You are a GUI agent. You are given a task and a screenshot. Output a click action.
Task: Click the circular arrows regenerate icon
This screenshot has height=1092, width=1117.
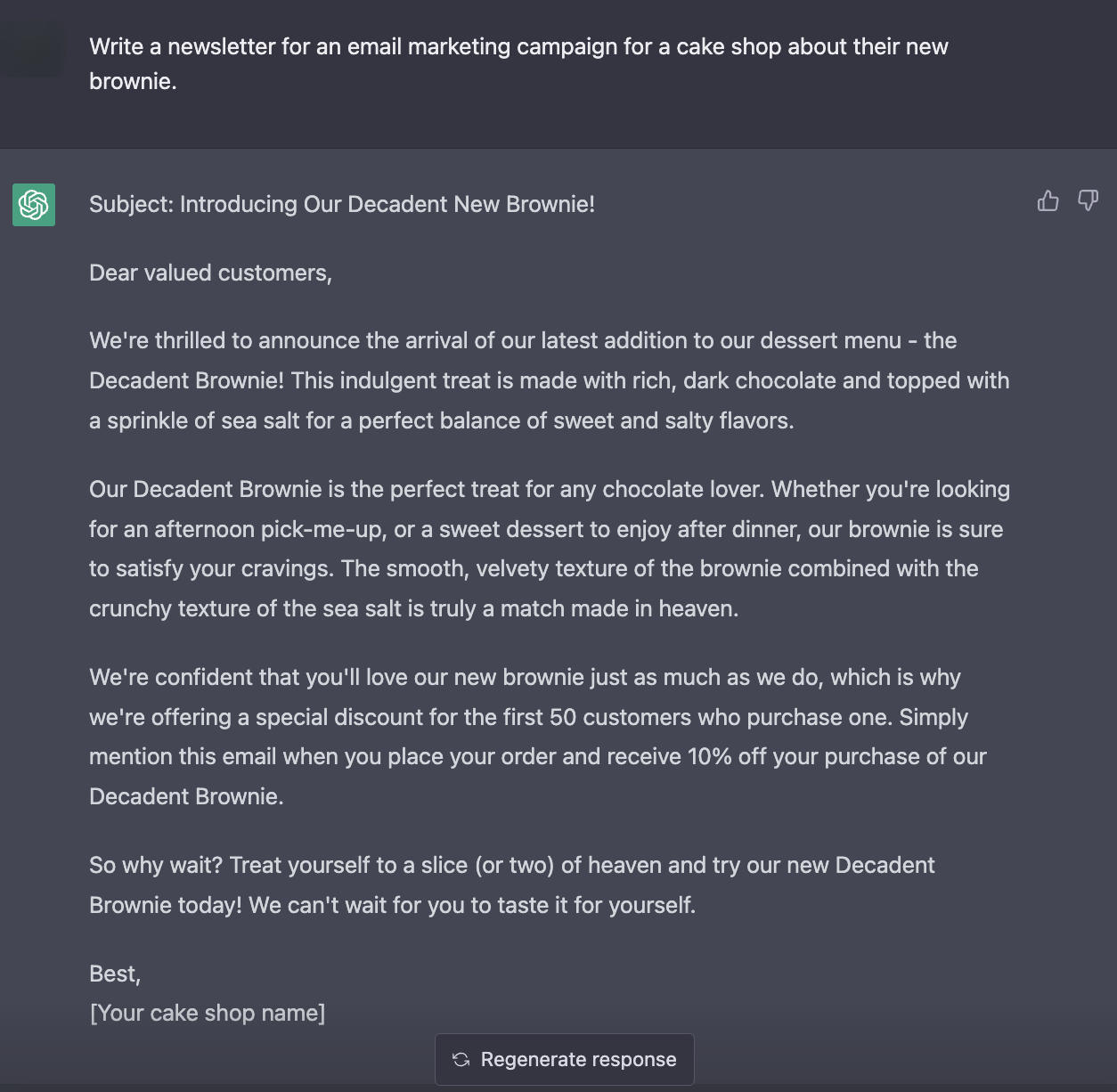461,1059
